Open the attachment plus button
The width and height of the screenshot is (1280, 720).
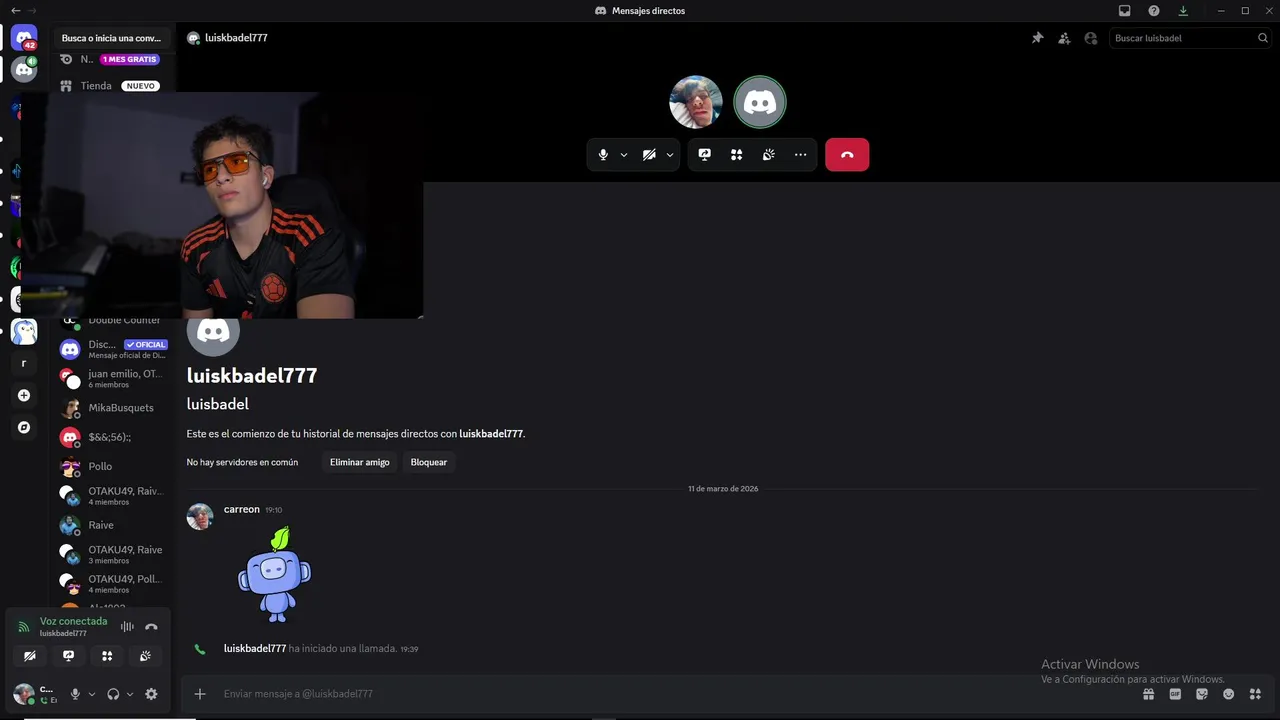(200, 694)
